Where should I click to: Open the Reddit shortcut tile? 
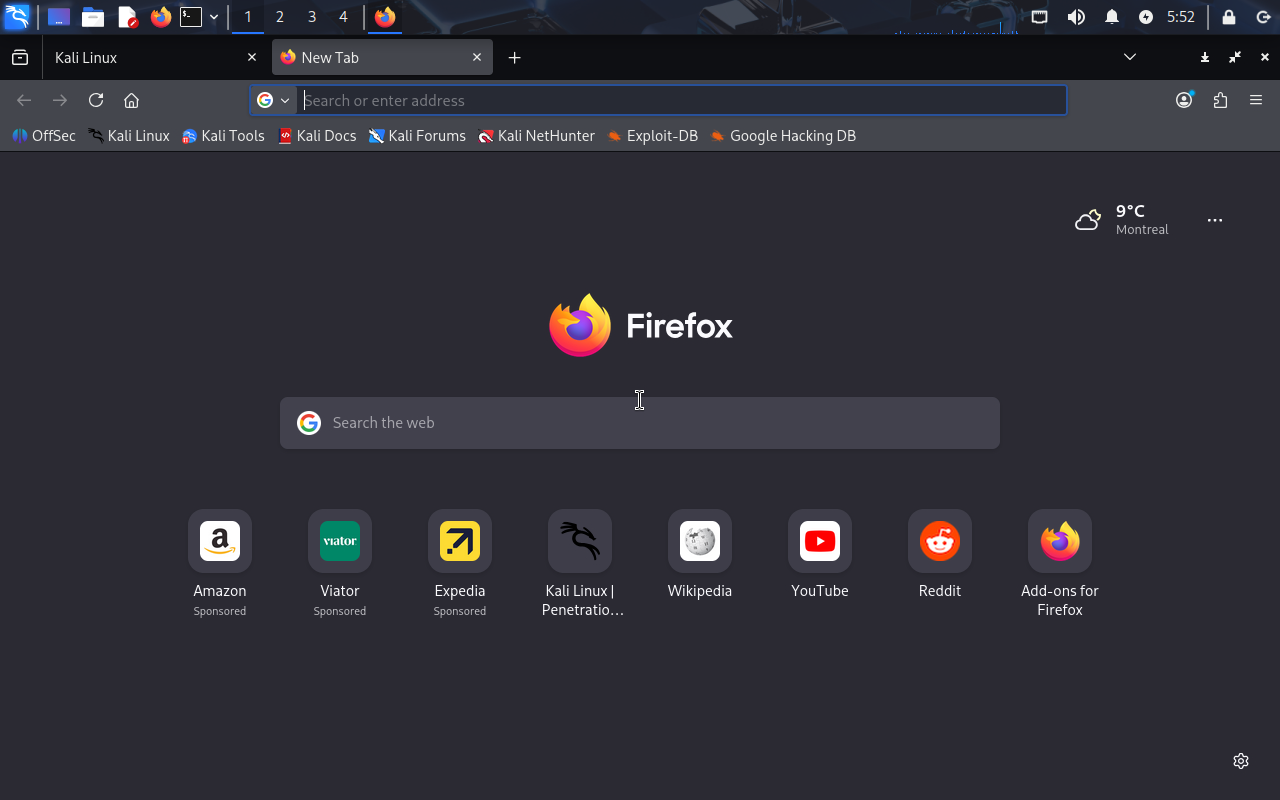click(x=939, y=541)
